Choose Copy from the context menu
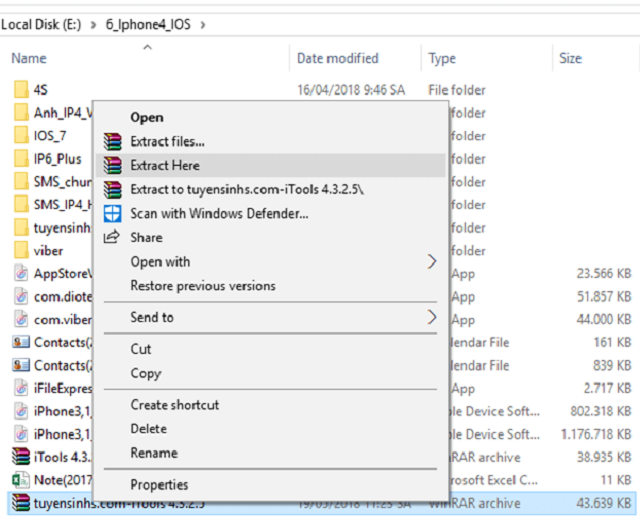The height and width of the screenshot is (529, 640). 270,373
